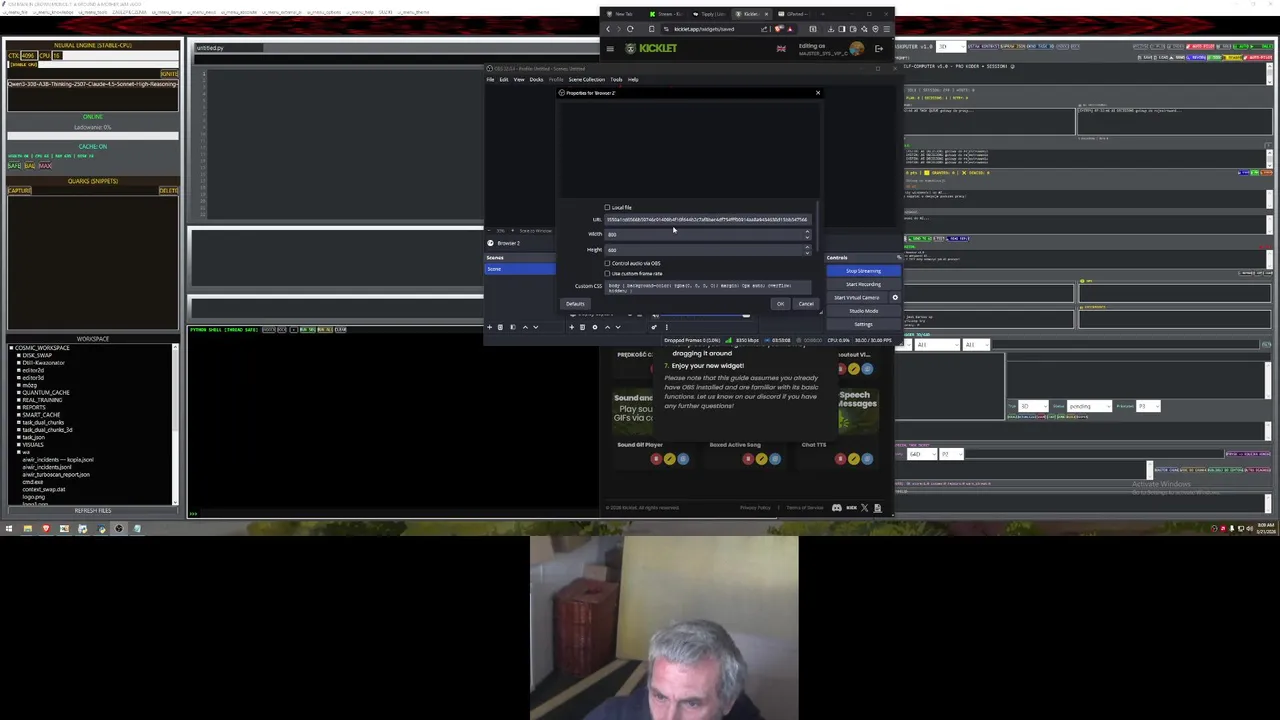Move source down in Sources toolbar

click(618, 327)
